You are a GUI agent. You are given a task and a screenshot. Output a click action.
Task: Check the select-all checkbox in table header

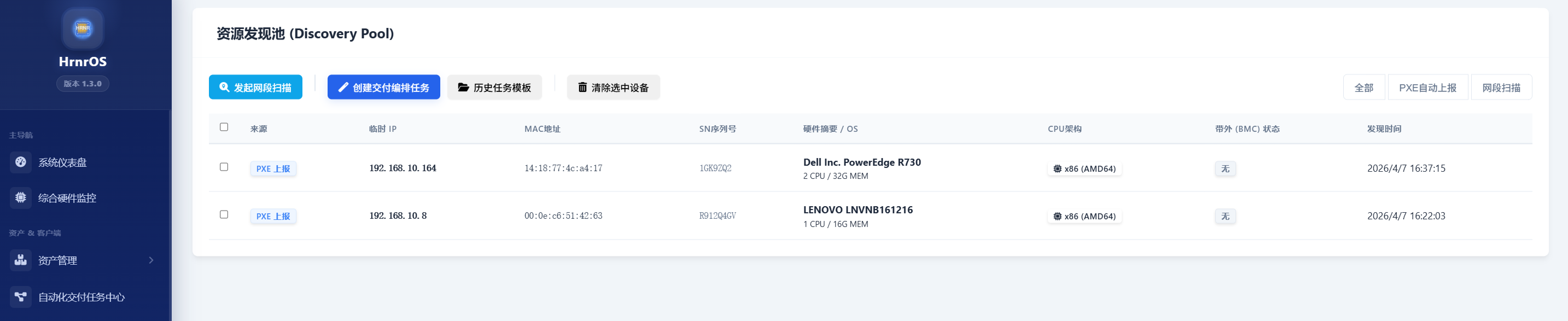(224, 126)
